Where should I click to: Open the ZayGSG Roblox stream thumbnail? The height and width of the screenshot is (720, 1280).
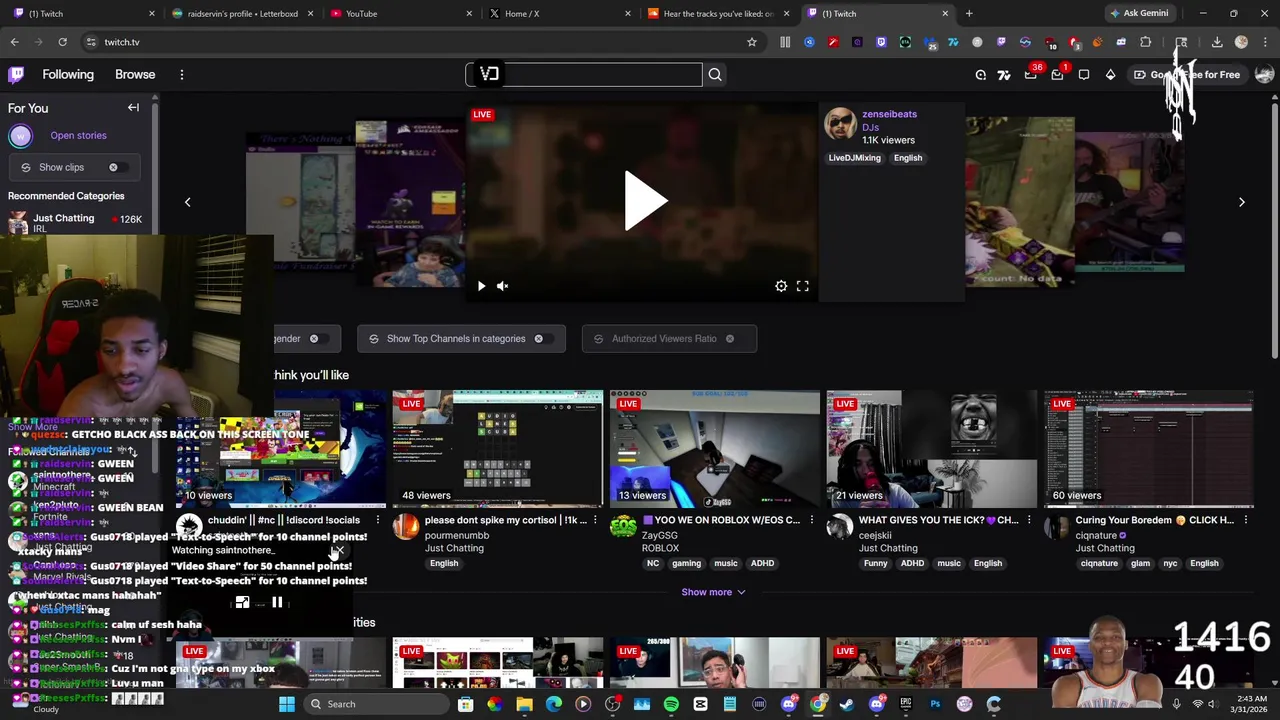[715, 449]
